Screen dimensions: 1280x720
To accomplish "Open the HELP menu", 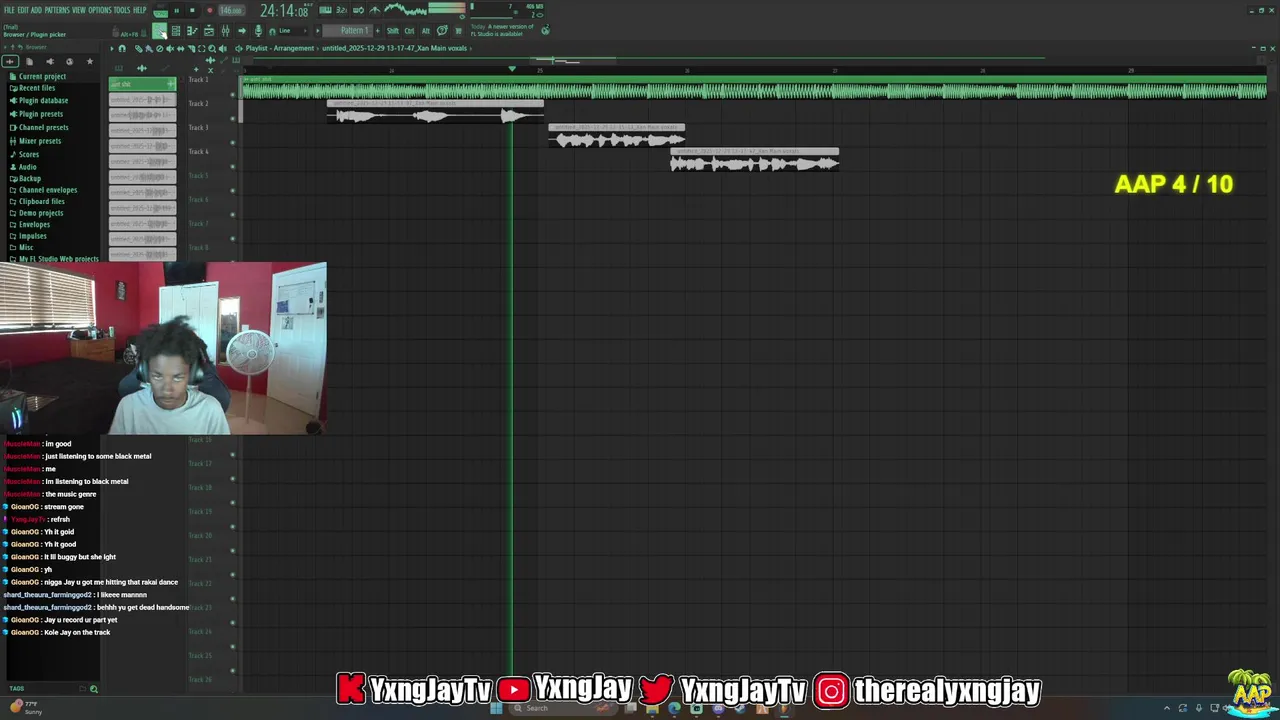I will [x=139, y=10].
